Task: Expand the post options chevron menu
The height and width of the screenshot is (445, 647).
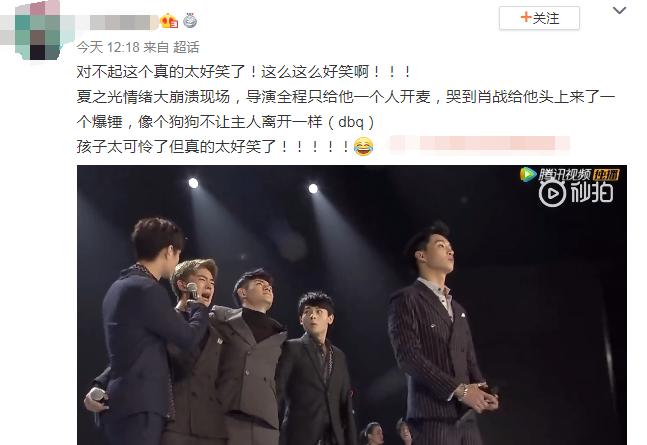Action: coord(619,11)
